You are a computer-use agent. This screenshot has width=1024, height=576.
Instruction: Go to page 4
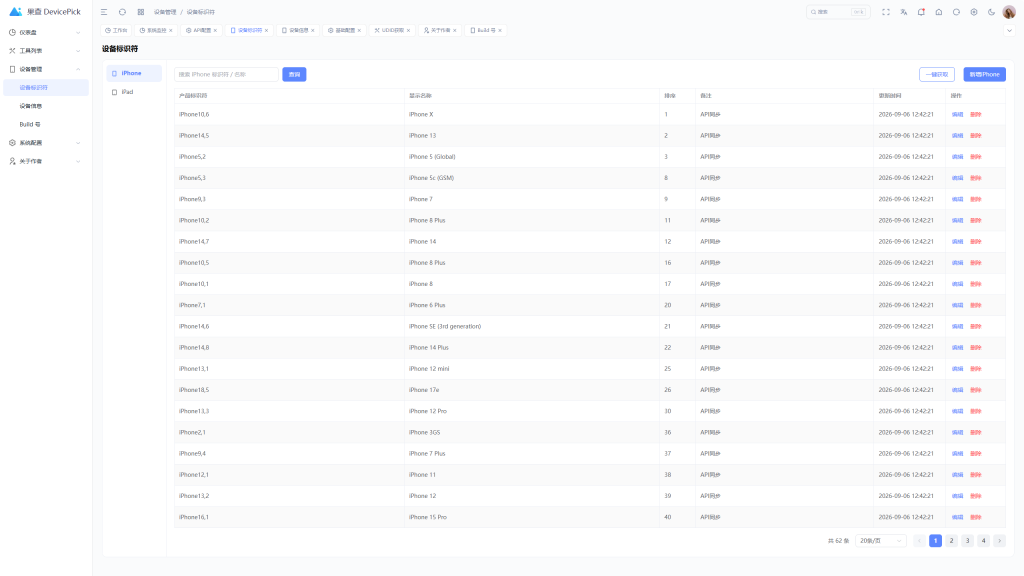click(x=984, y=541)
